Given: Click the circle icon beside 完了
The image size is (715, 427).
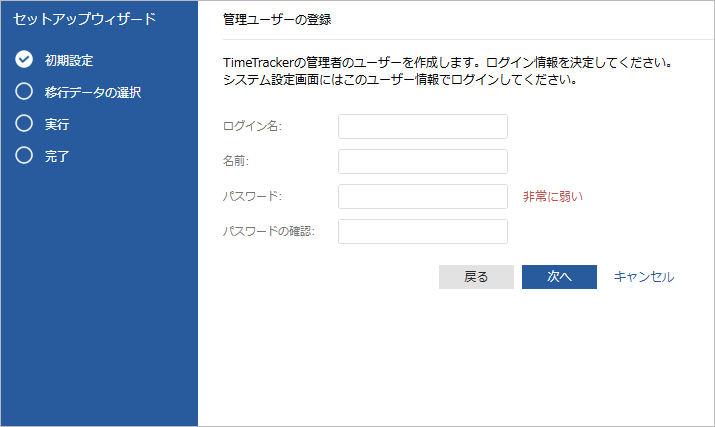Looking at the screenshot, I should pos(25,156).
